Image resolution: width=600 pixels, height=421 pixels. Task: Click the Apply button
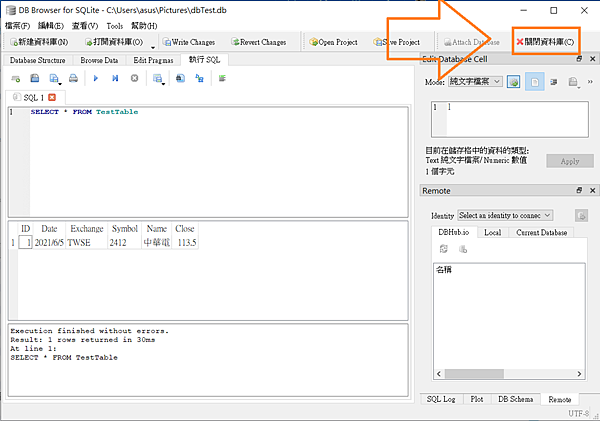coord(570,161)
